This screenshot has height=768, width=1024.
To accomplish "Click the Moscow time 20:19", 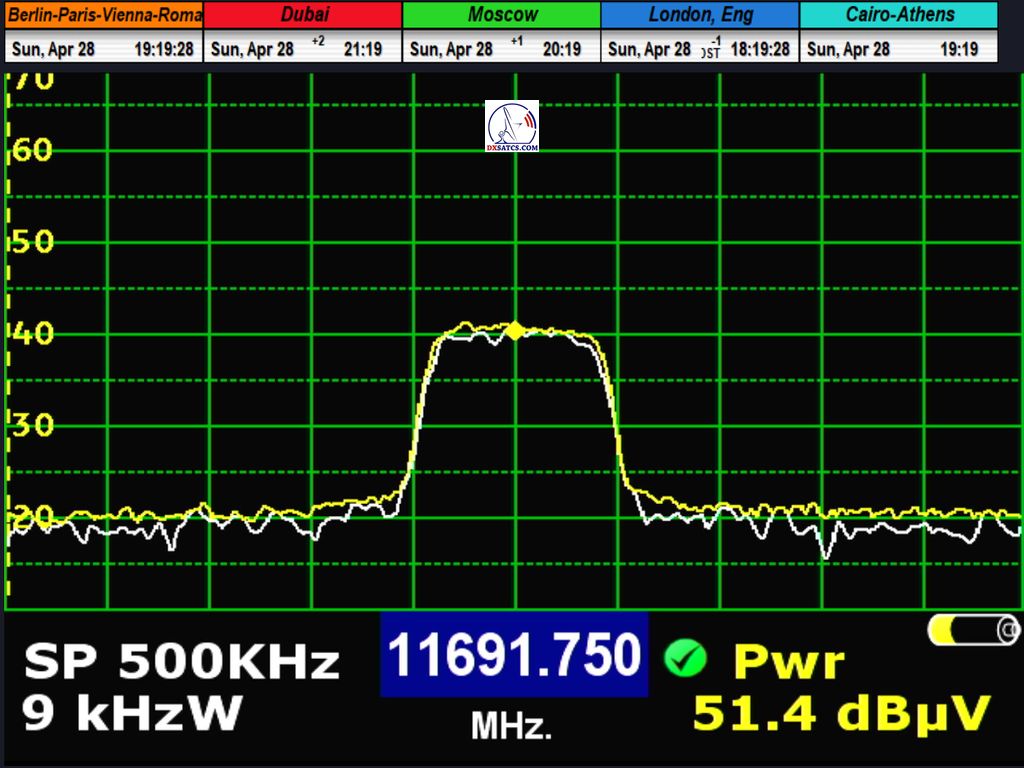I will coord(560,49).
